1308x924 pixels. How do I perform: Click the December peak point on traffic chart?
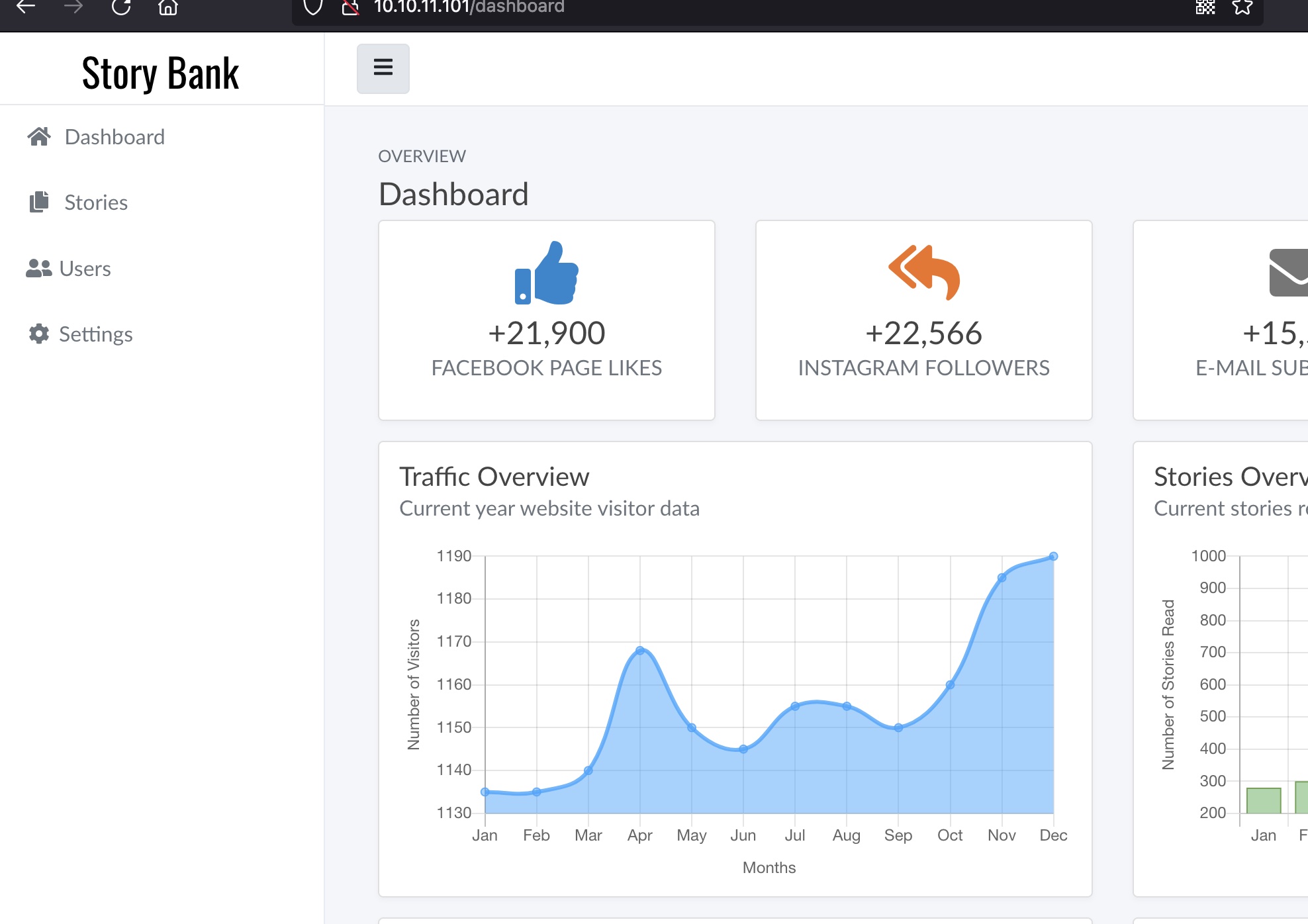click(x=1053, y=557)
